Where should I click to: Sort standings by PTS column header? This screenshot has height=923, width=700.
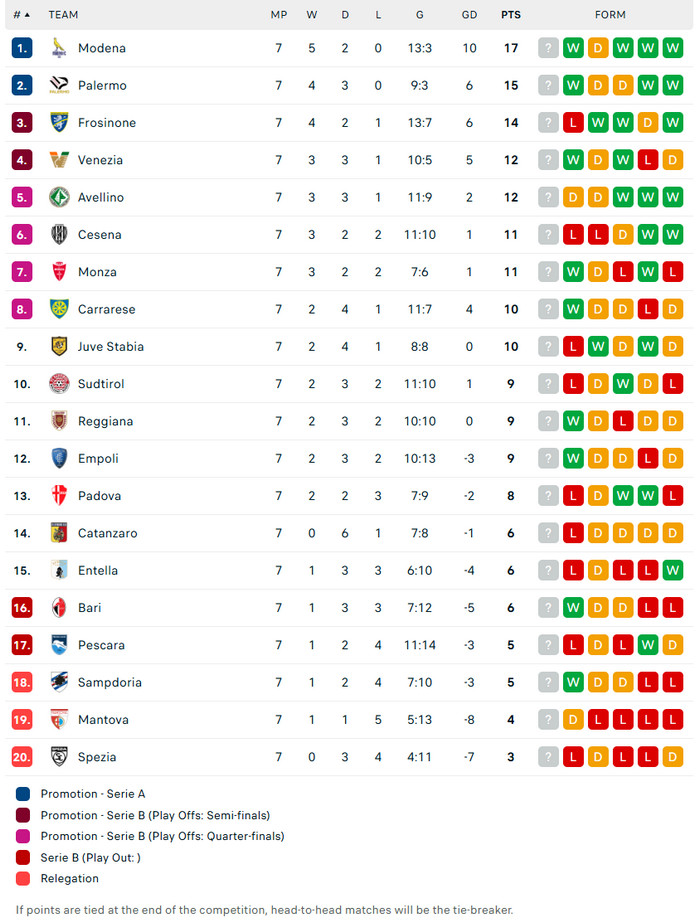511,15
